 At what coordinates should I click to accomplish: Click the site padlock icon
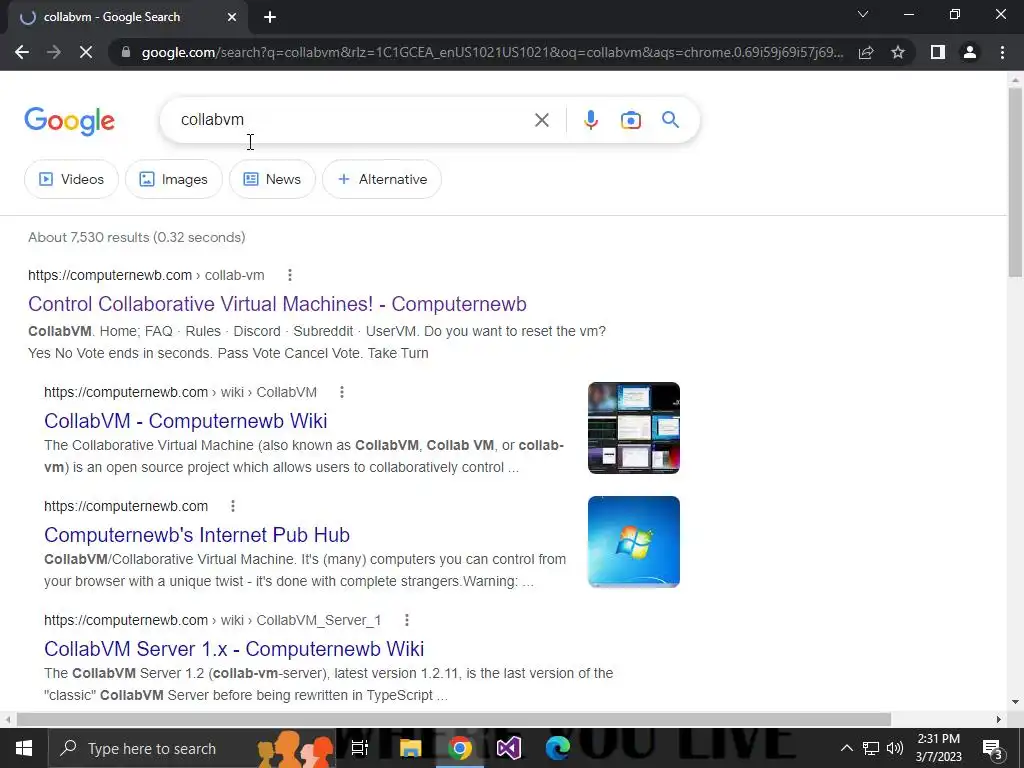pyautogui.click(x=126, y=52)
